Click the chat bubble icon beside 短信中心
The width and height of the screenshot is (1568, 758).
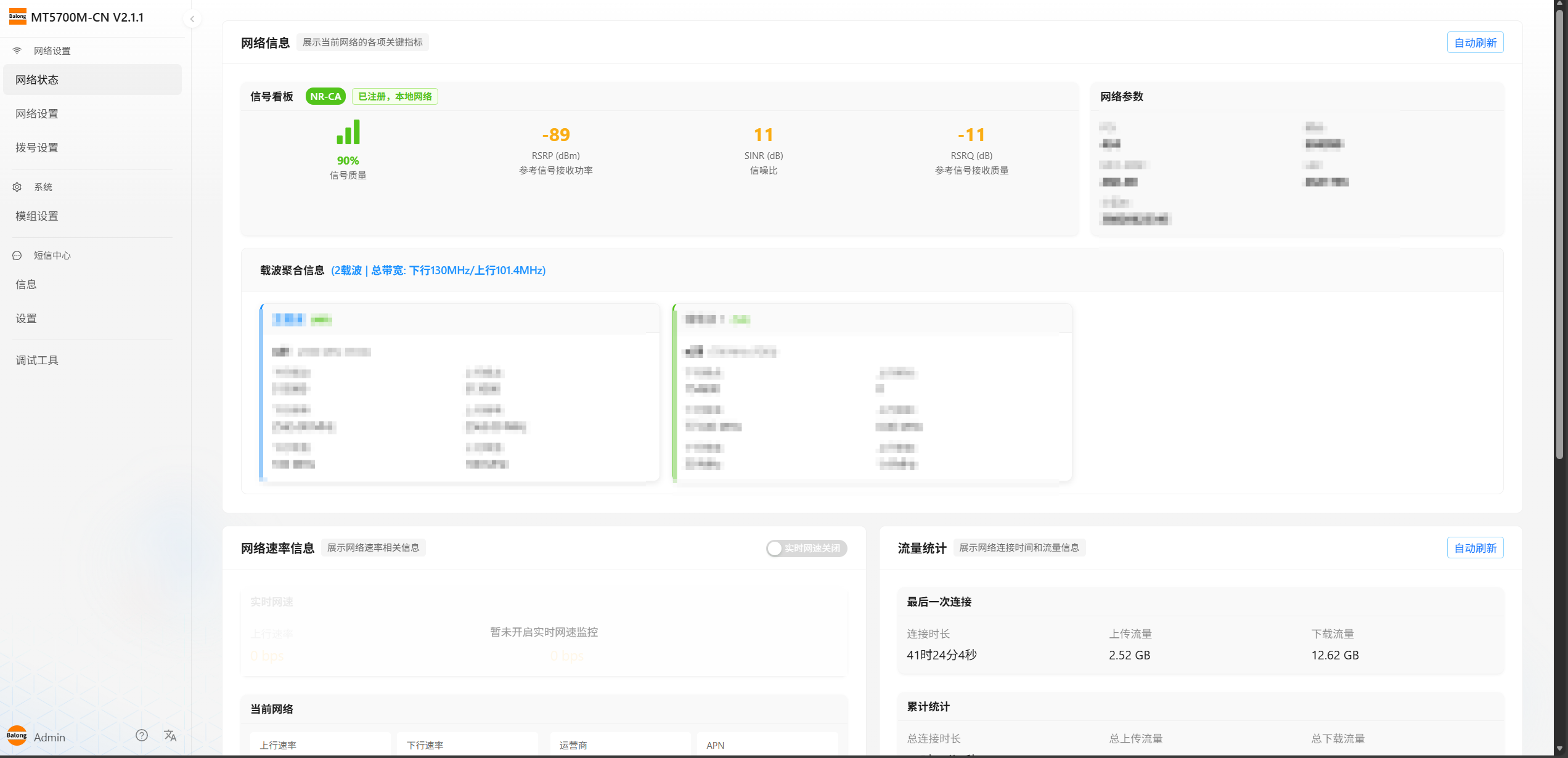coord(17,255)
